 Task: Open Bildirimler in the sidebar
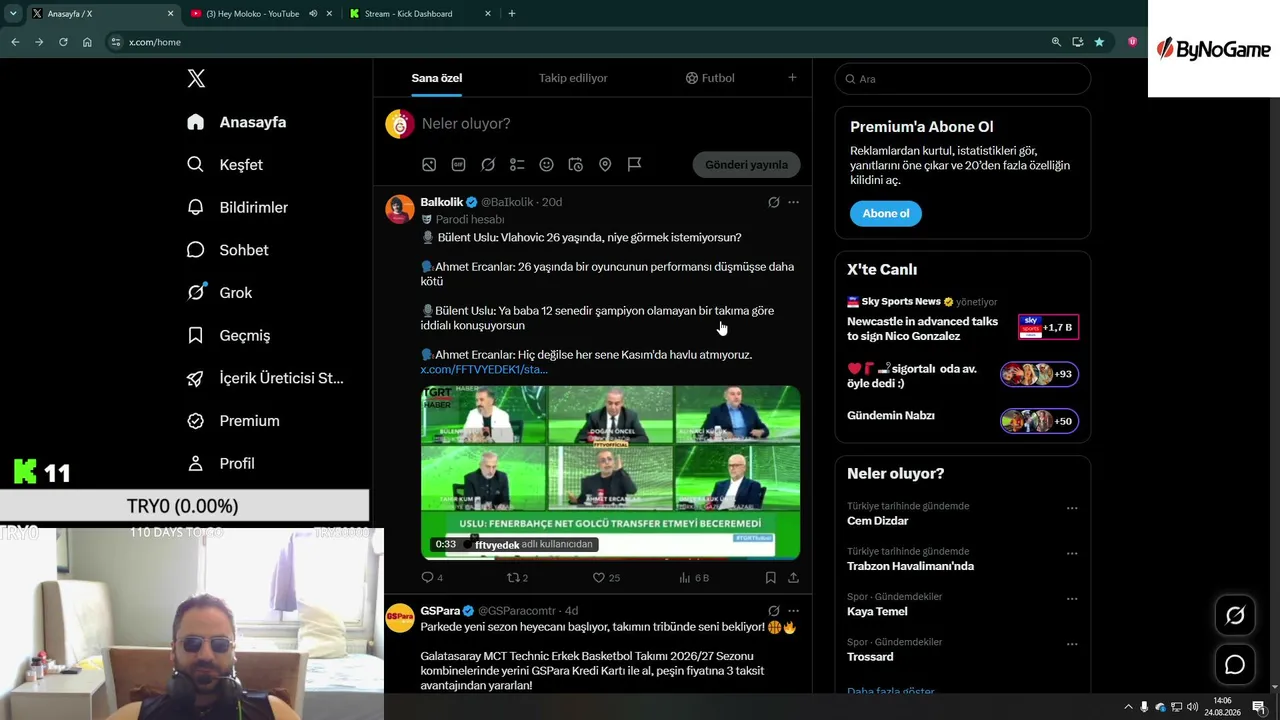point(237,208)
